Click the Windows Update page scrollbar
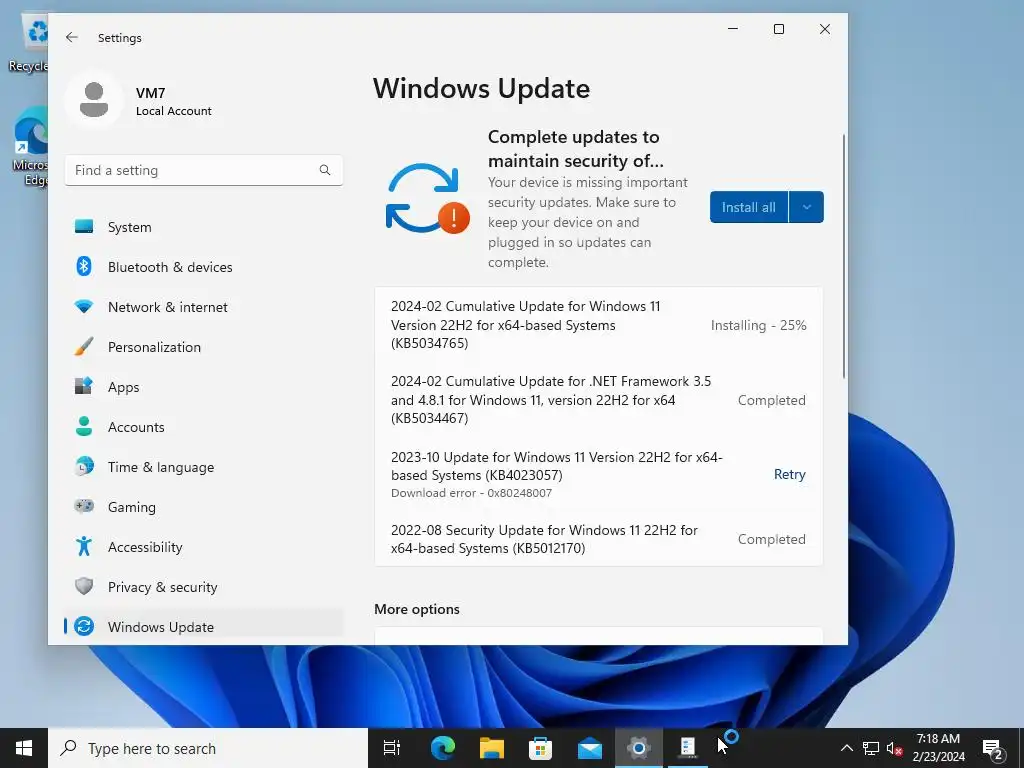The height and width of the screenshot is (768, 1024). 844,255
